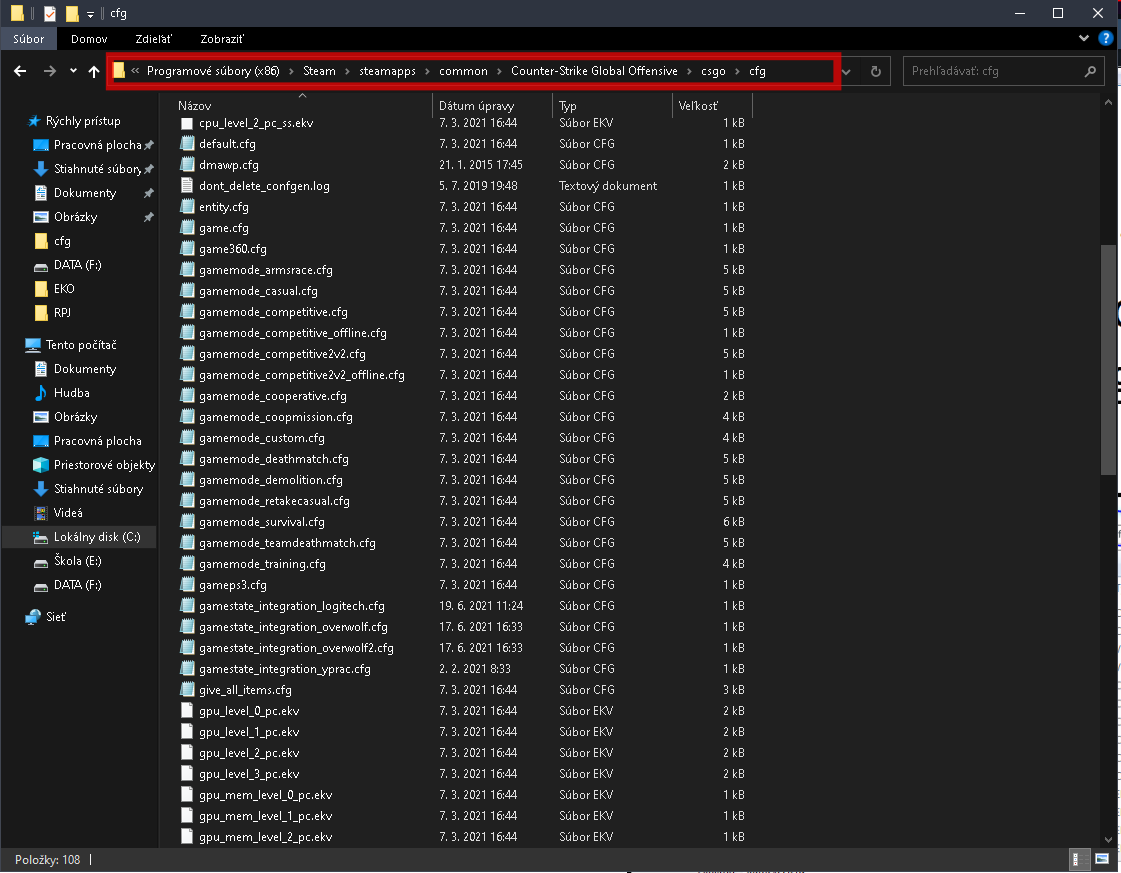The image size is (1121, 873).
Task: Open Videá folder in the sidebar
Action: [68, 513]
